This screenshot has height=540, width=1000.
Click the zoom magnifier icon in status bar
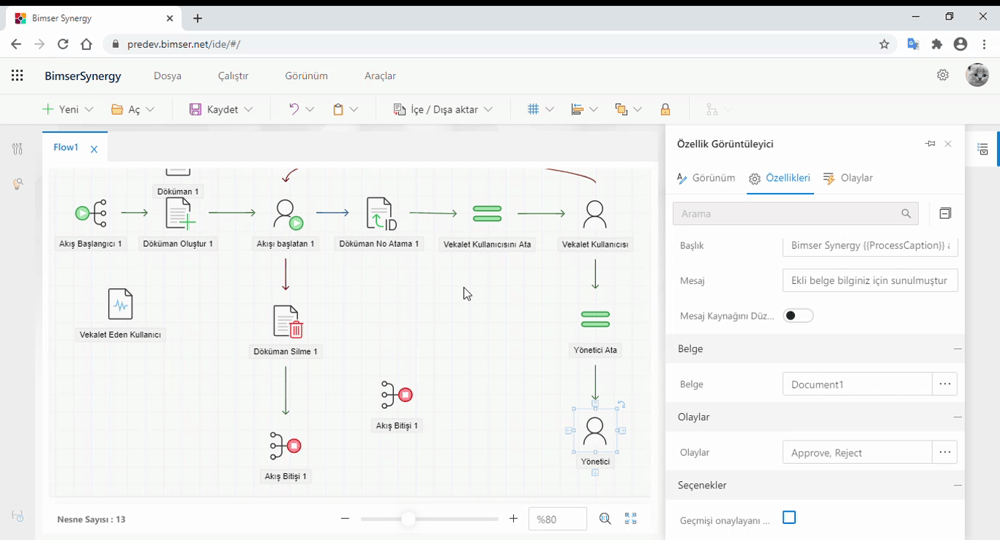605,519
